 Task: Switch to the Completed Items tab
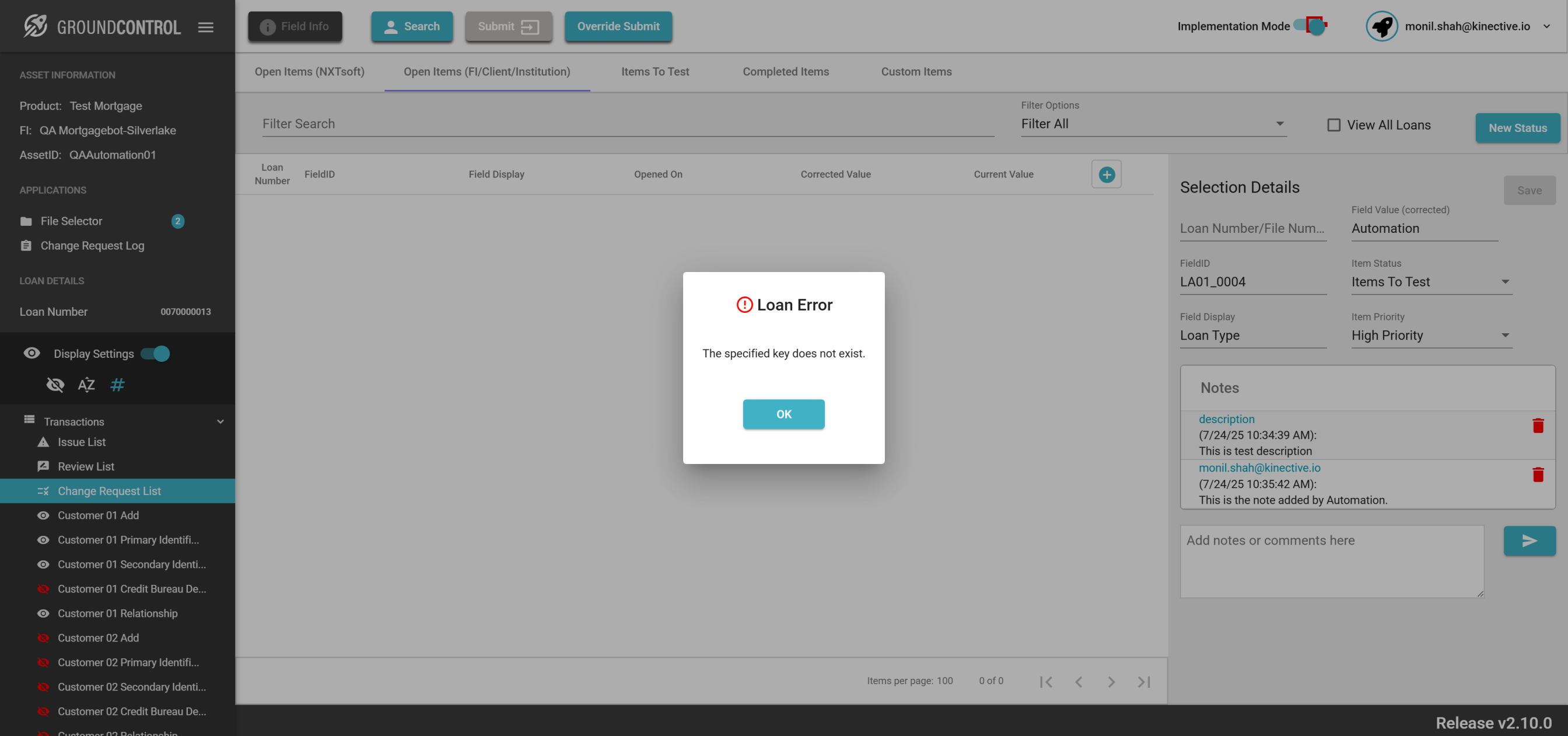point(785,72)
